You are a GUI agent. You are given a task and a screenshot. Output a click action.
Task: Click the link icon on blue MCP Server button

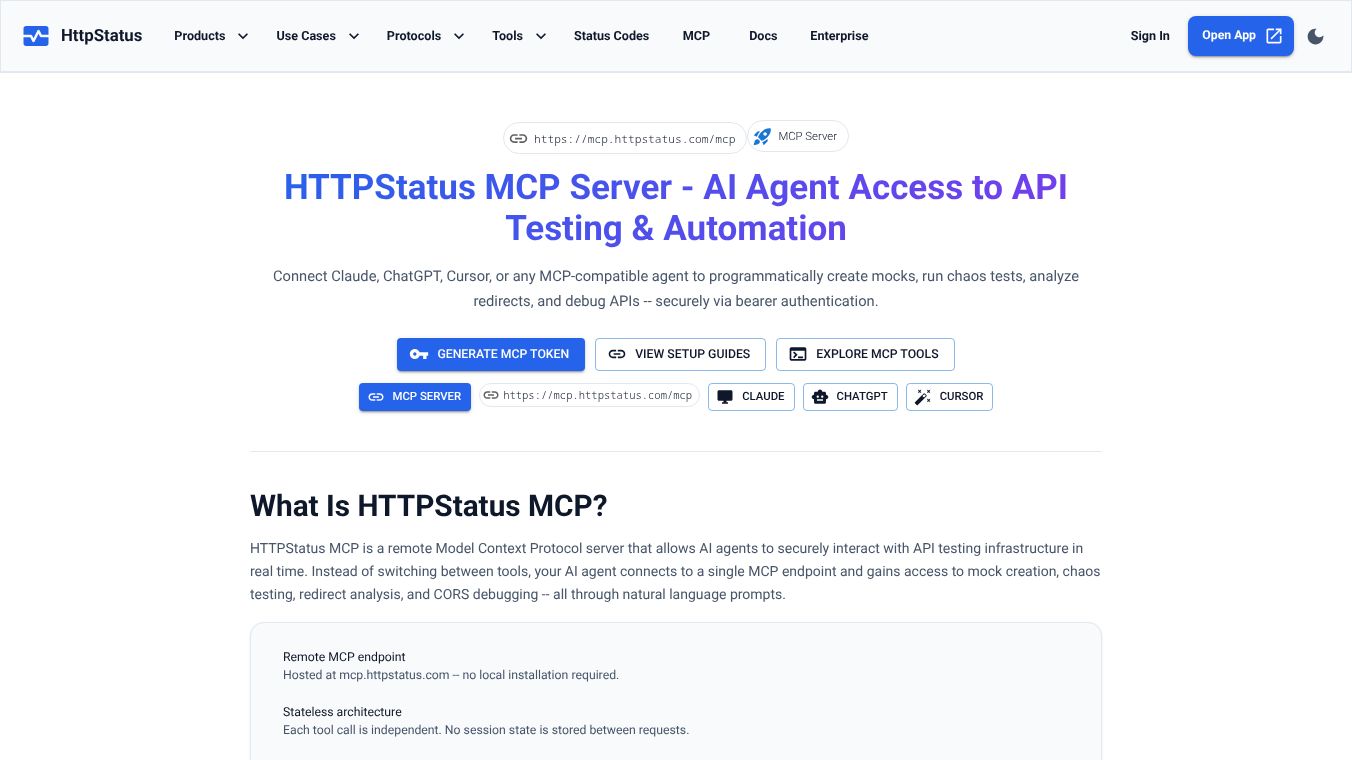376,397
